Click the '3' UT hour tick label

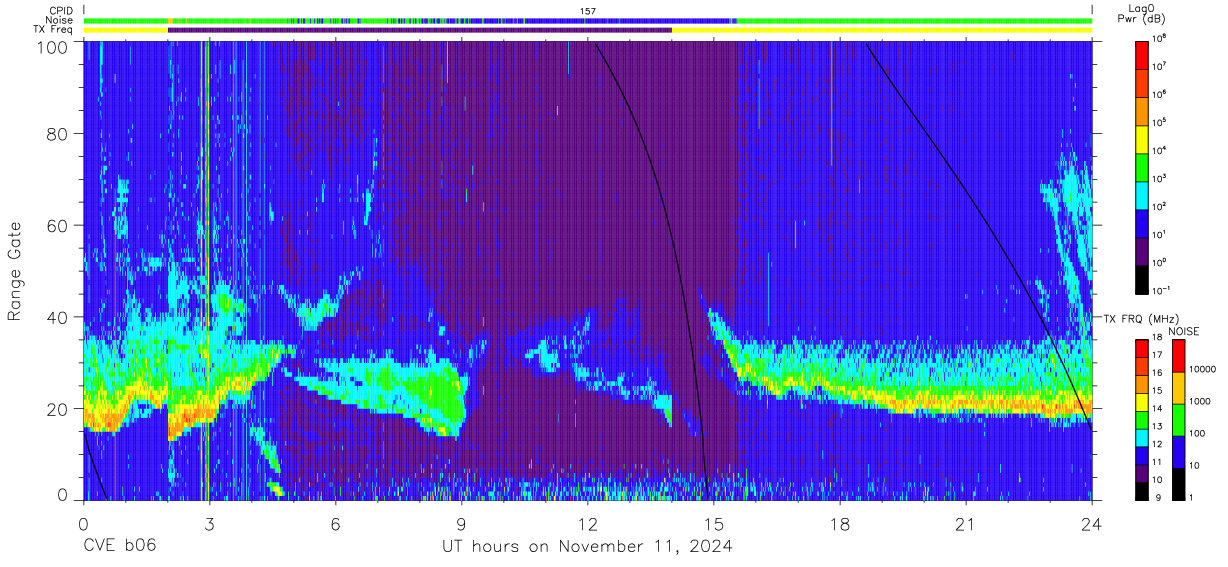pos(209,524)
